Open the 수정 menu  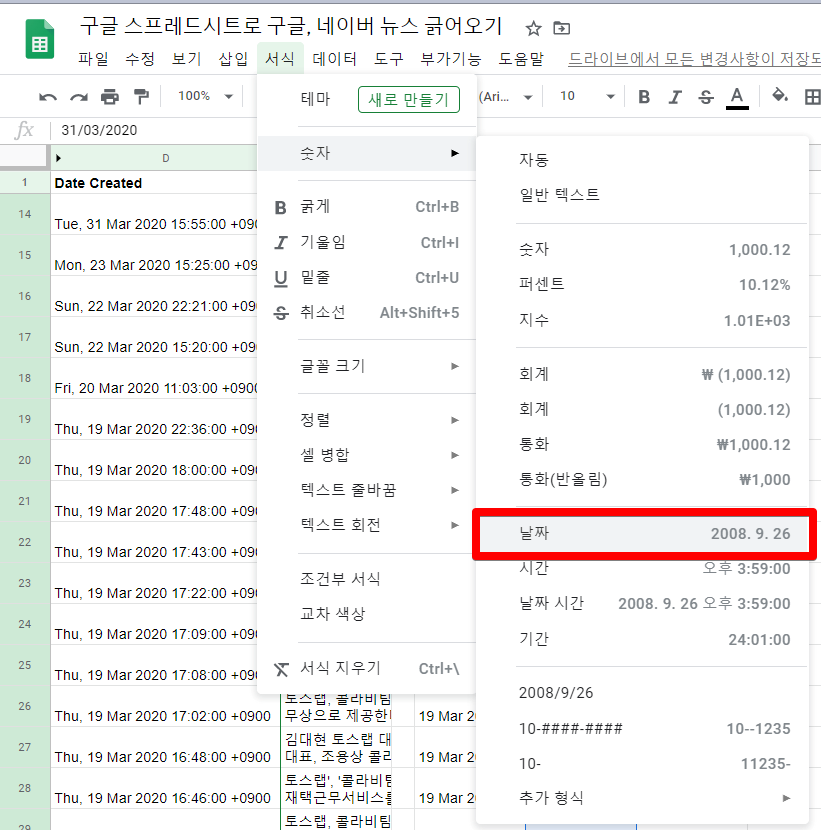pos(140,59)
